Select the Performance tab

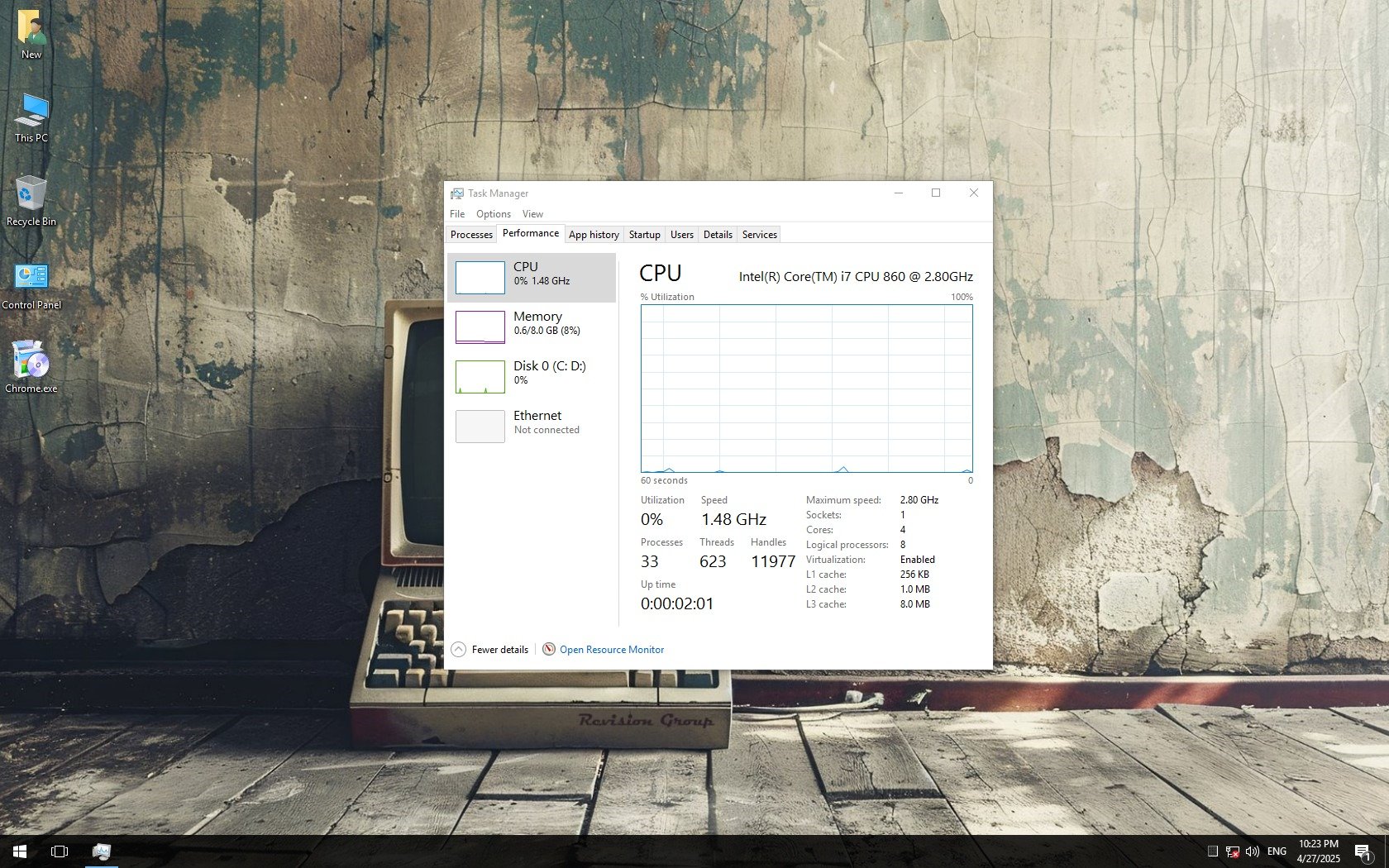click(531, 233)
